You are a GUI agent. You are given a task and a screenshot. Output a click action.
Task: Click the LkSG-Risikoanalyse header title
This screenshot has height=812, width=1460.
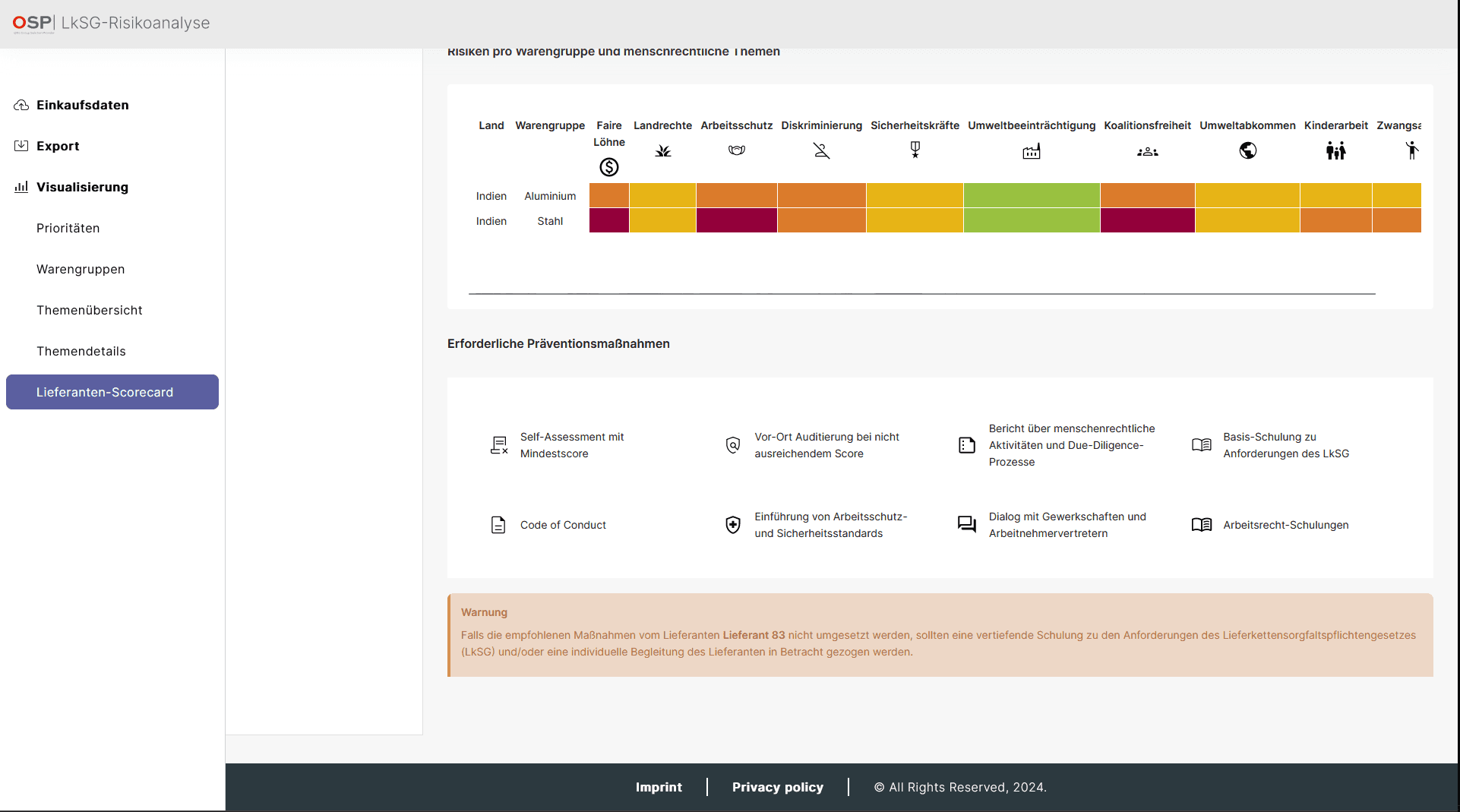[135, 23]
